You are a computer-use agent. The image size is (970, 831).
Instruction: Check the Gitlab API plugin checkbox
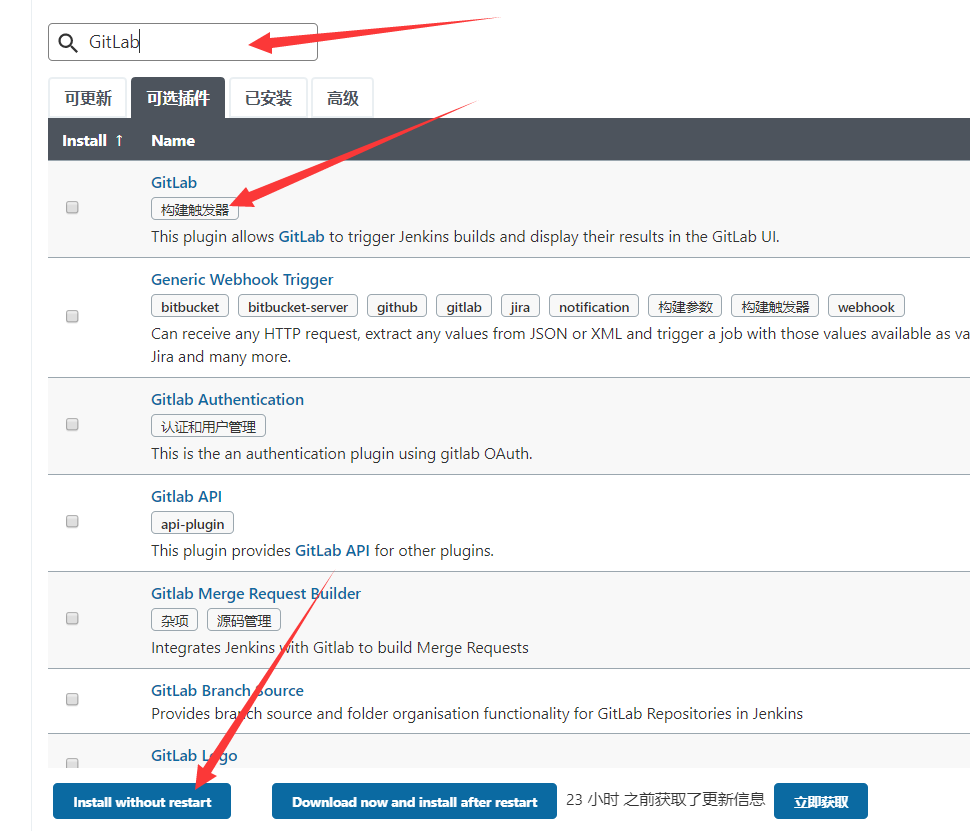(x=72, y=522)
